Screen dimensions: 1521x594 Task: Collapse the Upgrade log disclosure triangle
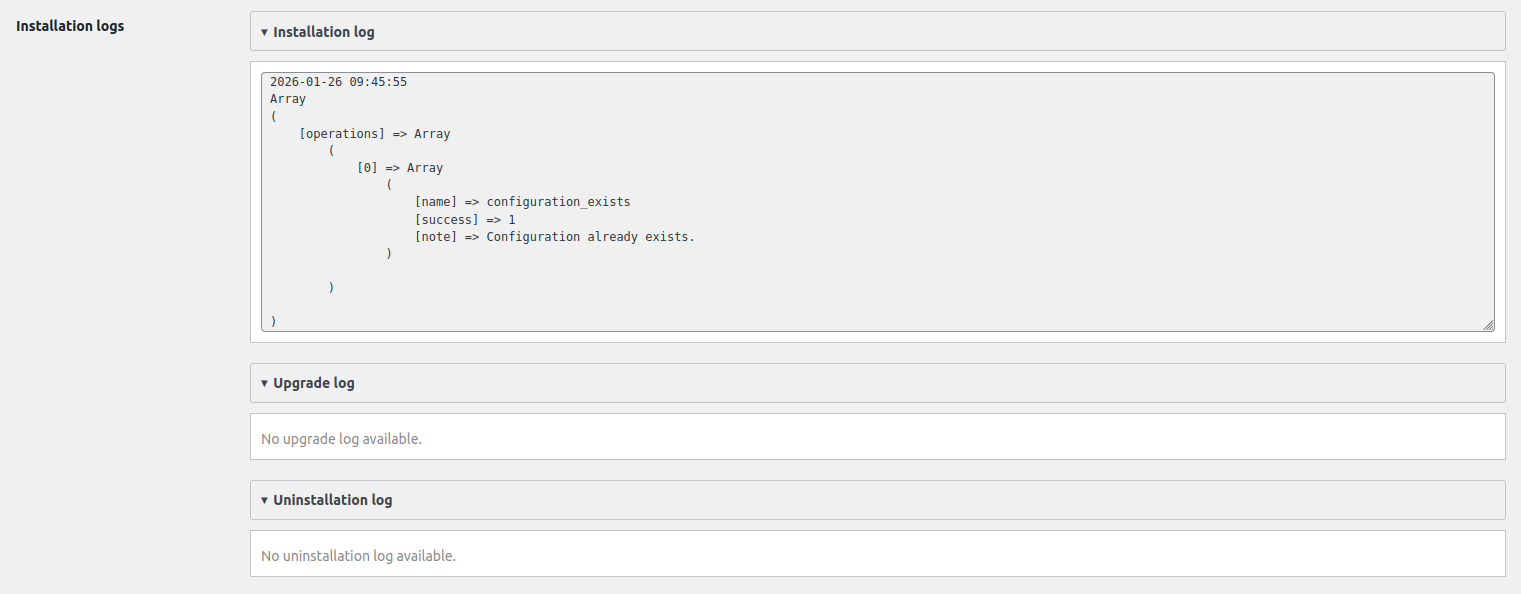(264, 383)
